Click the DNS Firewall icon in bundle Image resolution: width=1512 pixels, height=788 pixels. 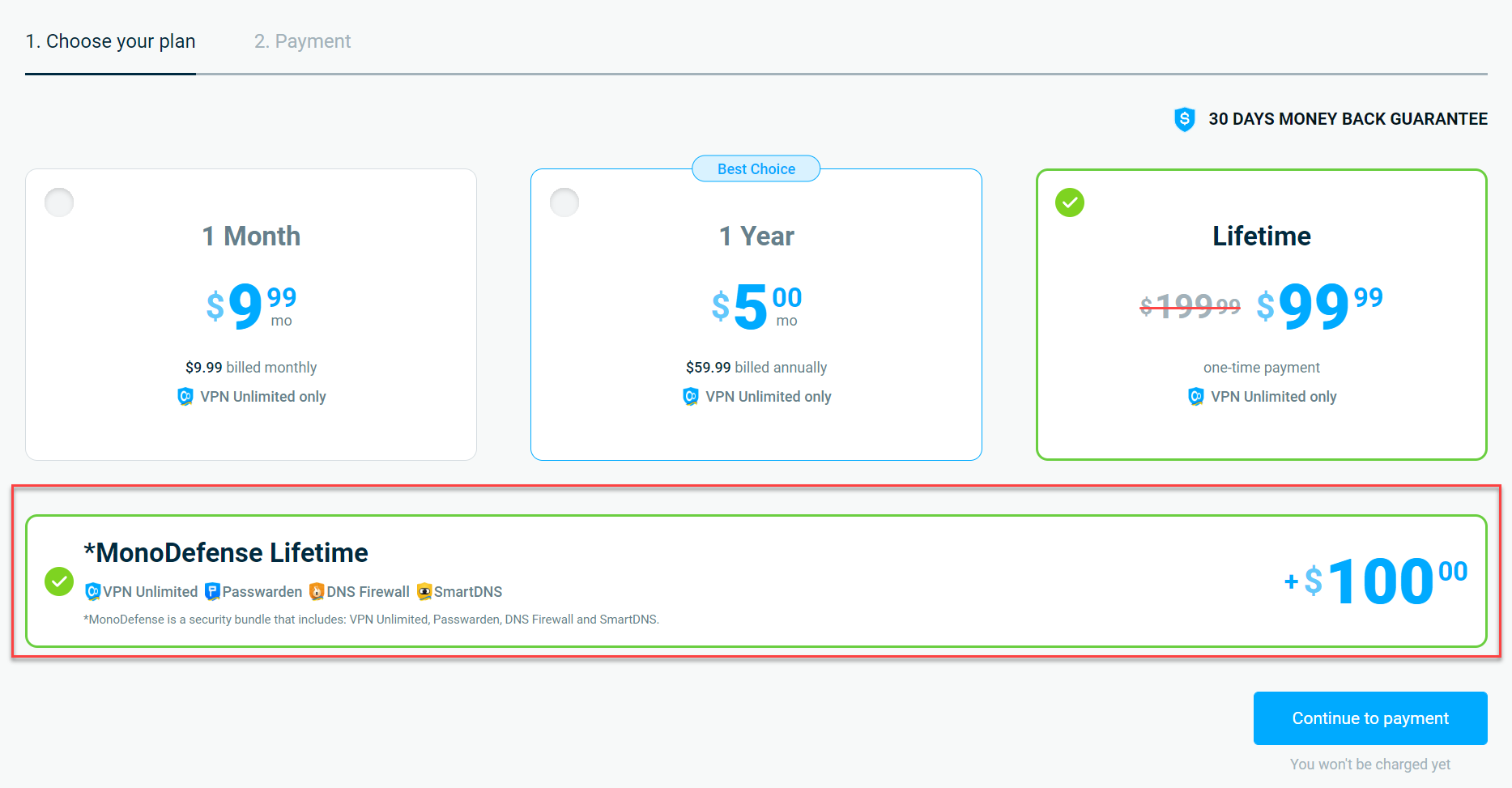click(x=317, y=592)
